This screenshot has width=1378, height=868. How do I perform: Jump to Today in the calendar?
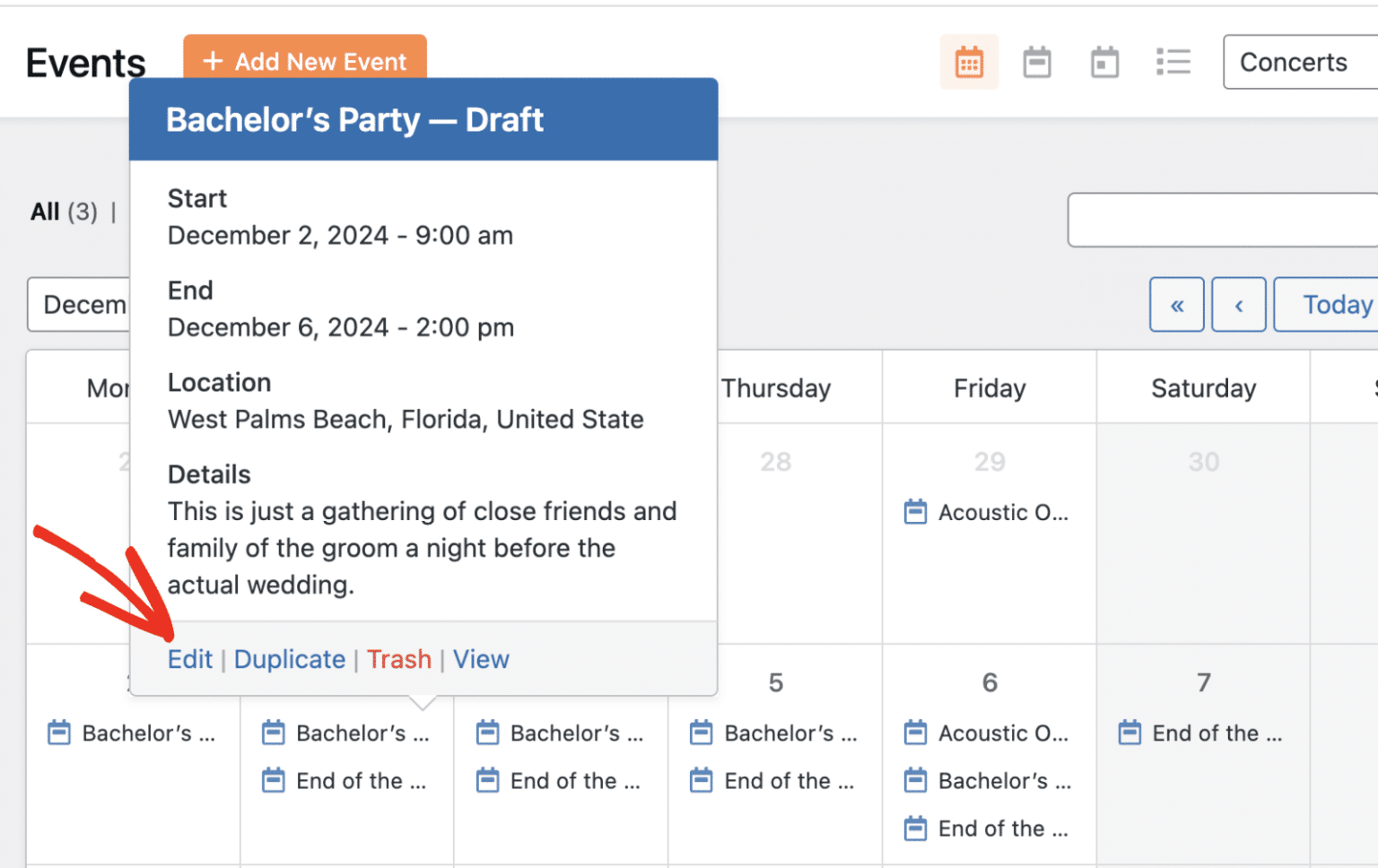tap(1338, 305)
